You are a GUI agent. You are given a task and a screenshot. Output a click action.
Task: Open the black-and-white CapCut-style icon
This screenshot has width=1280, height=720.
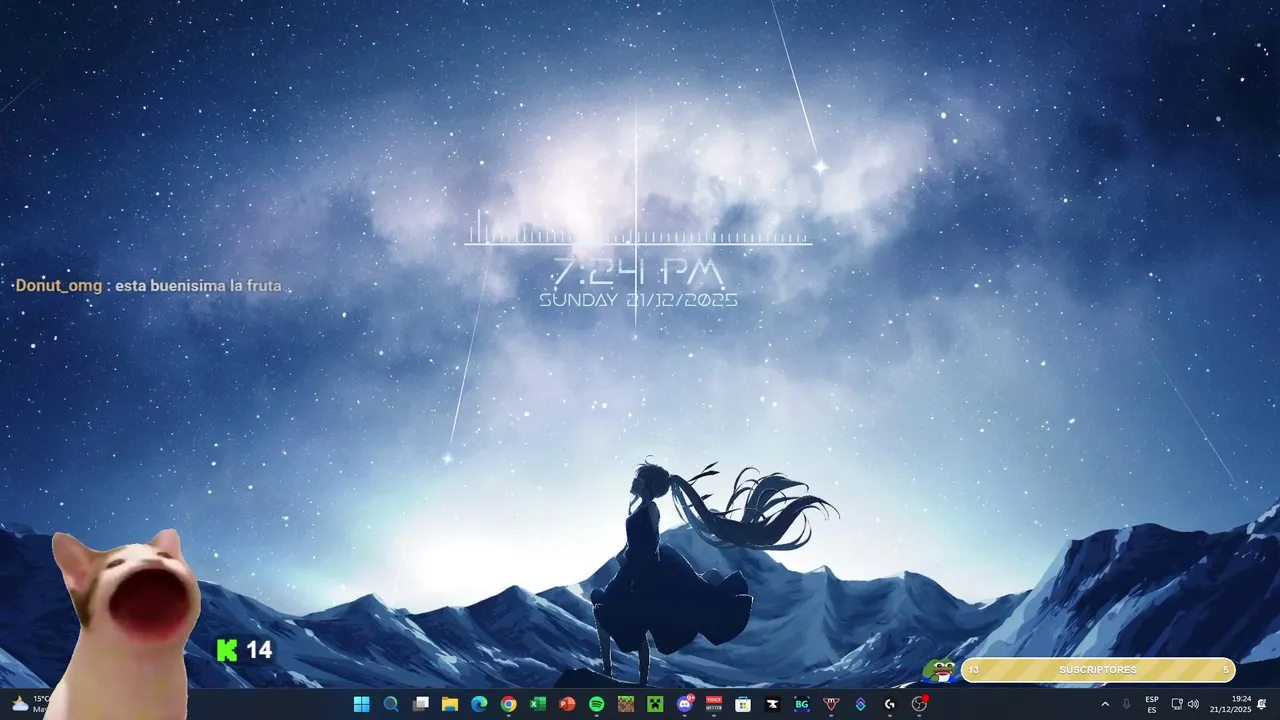(x=772, y=704)
